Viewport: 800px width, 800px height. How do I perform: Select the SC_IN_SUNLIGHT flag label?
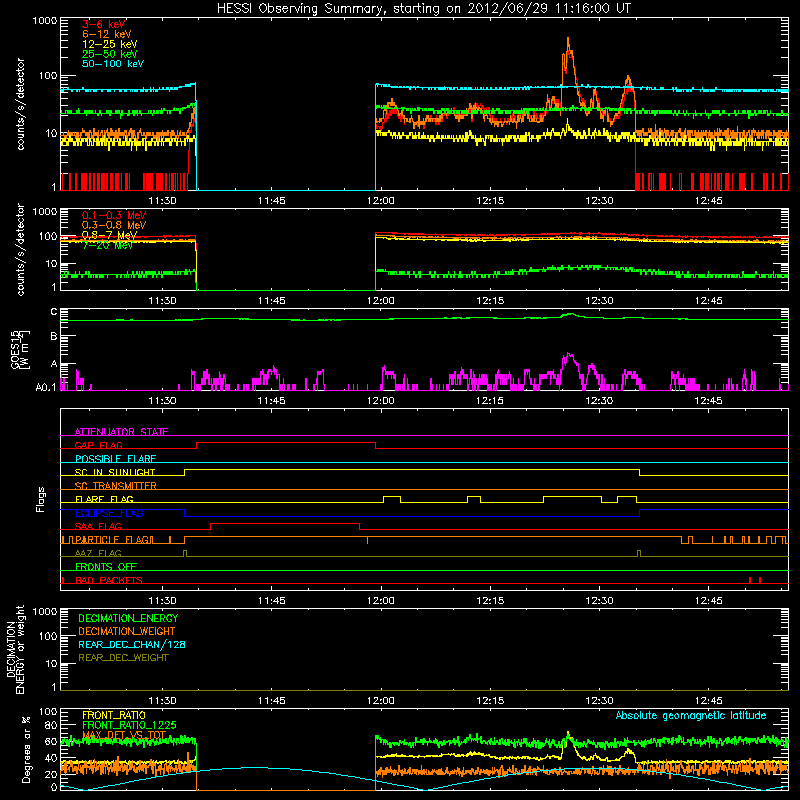pos(115,472)
